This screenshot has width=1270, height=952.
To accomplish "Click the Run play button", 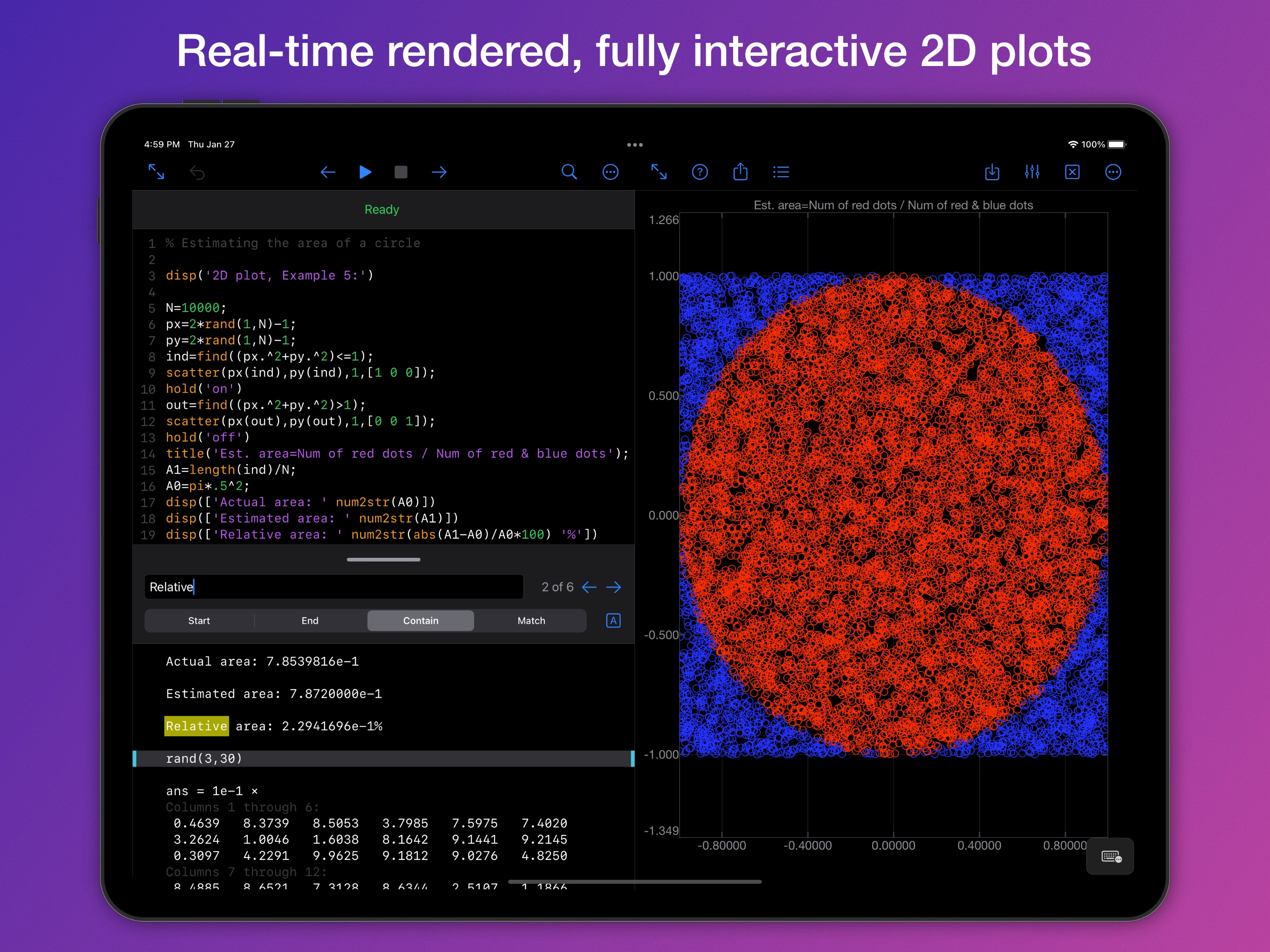I will (365, 172).
